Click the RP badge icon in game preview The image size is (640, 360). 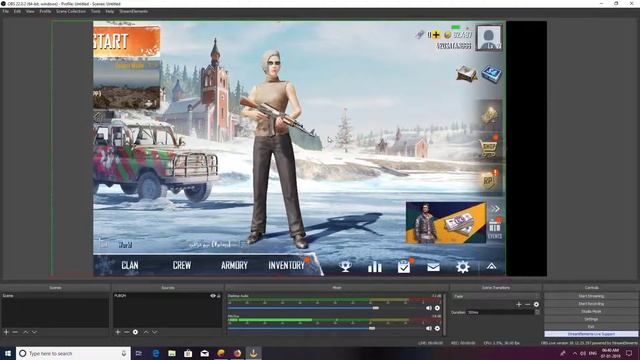coord(489,181)
